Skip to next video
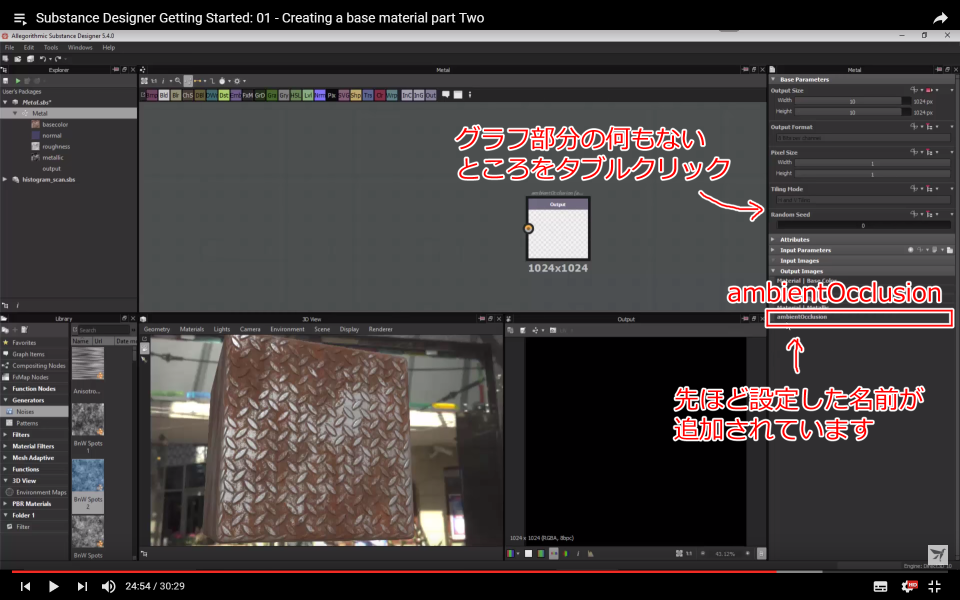 81,587
